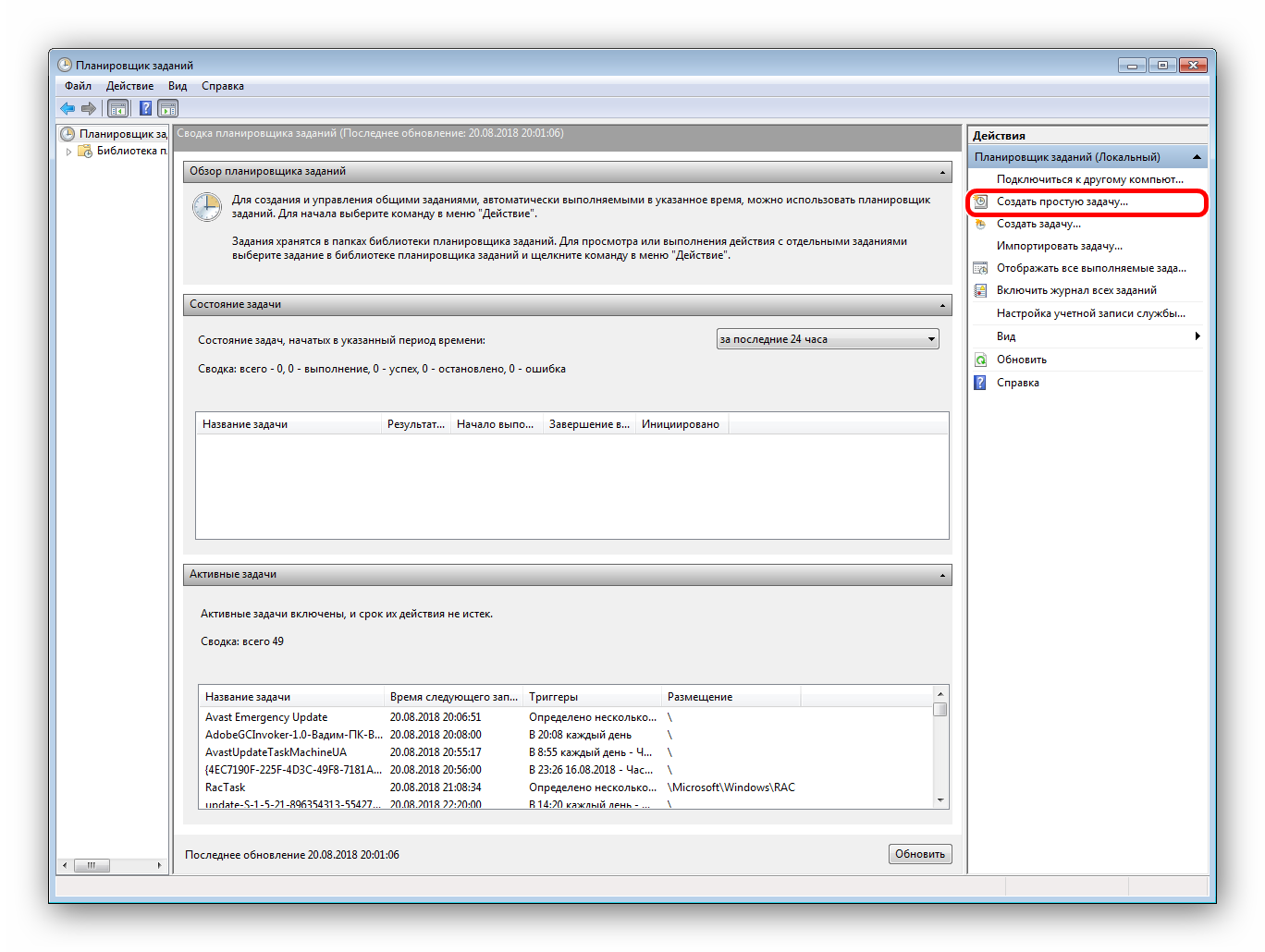Click the Включить журнал всех заданий icon
The width and height of the screenshot is (1265, 952).
[x=981, y=290]
